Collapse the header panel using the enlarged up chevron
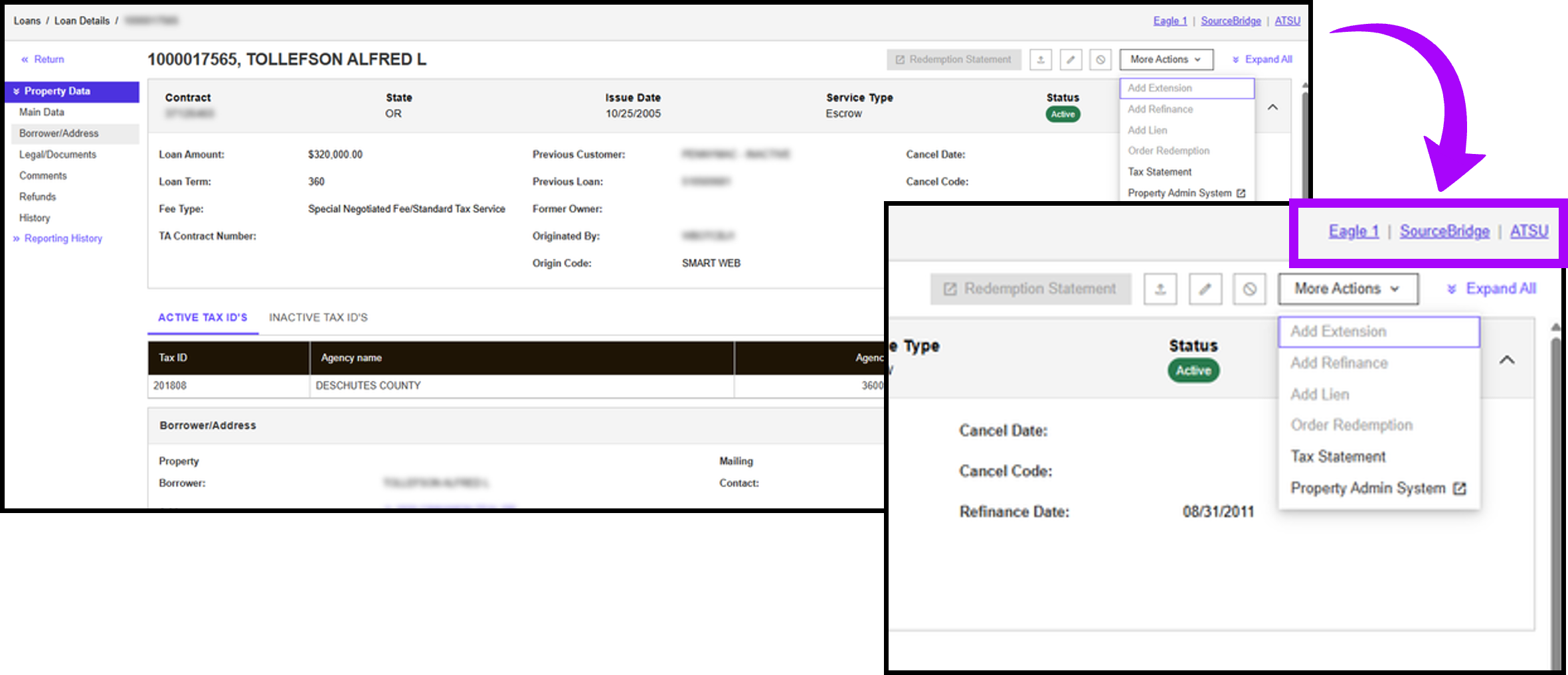 coord(1507,360)
